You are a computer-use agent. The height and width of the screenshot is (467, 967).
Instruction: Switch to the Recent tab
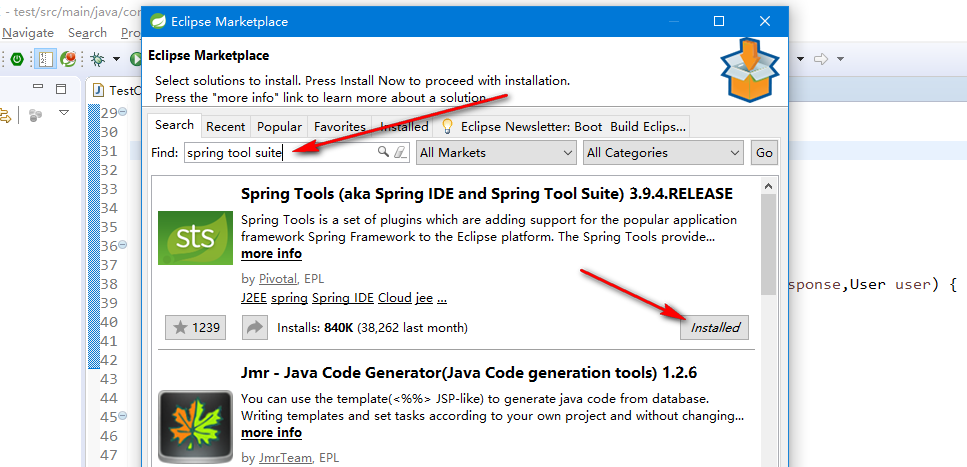(x=226, y=126)
